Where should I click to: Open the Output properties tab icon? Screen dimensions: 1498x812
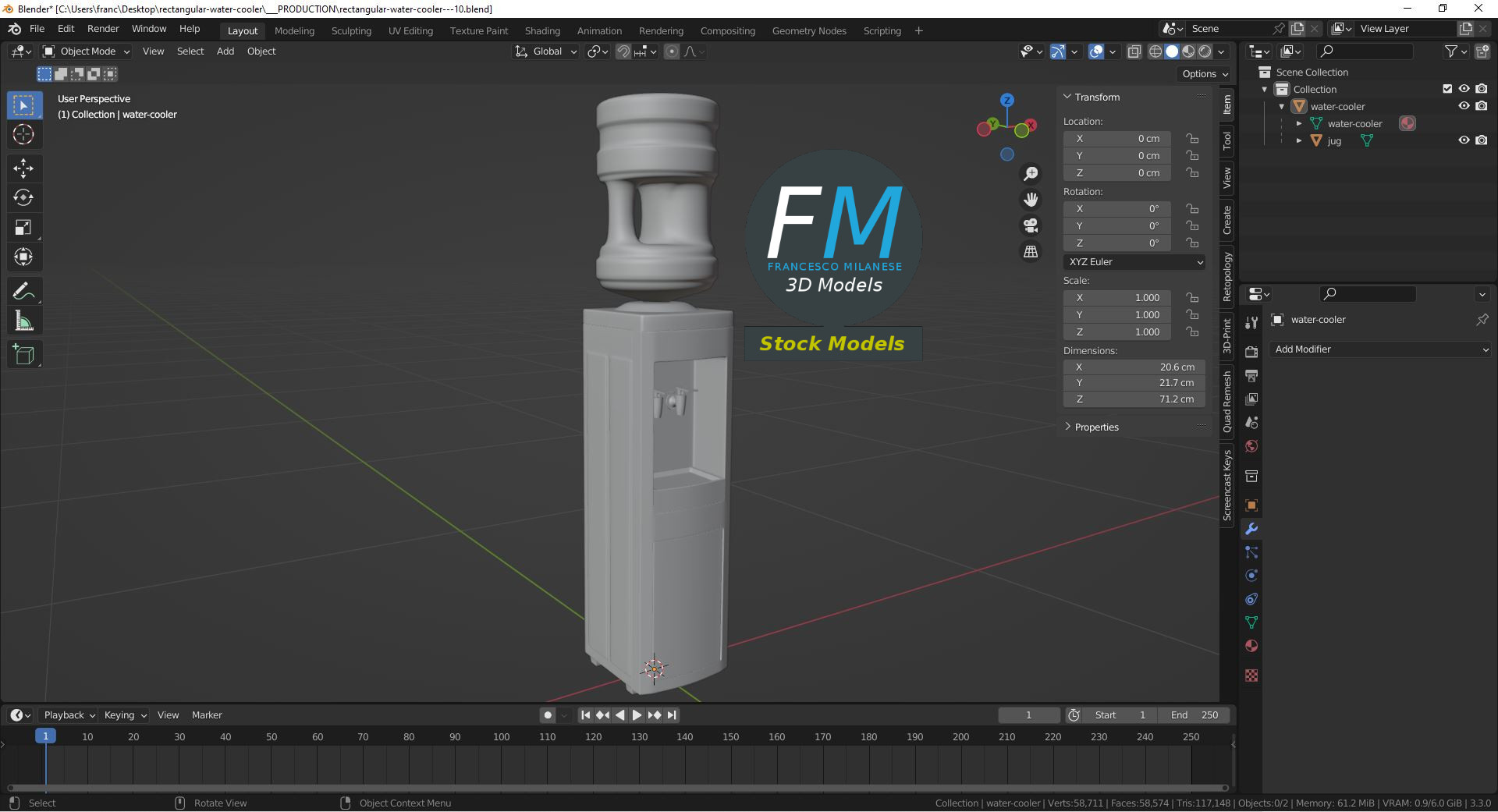1251,375
